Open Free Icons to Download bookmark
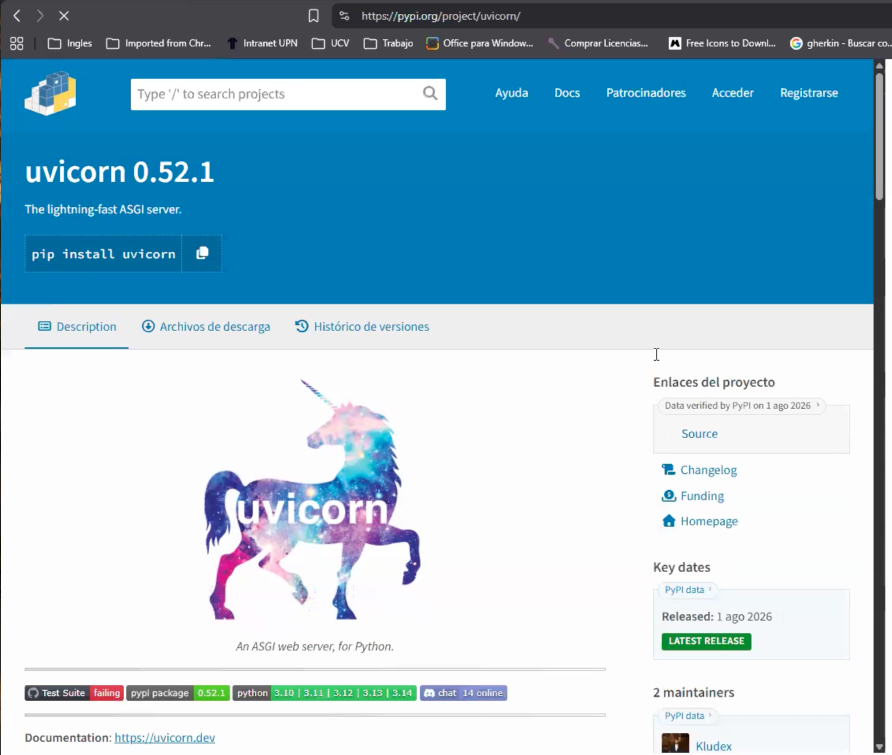Viewport: 892px width, 755px height. (722, 43)
